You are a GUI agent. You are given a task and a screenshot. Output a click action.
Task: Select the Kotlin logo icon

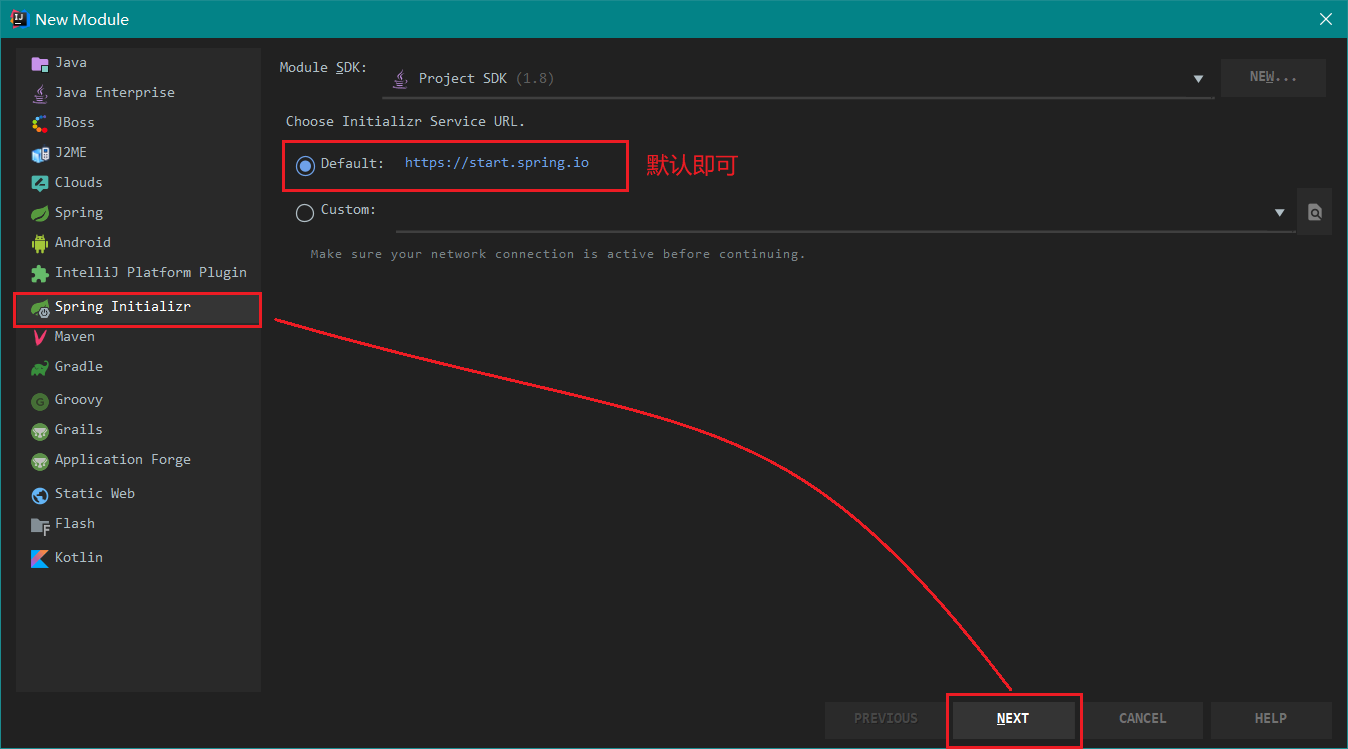(40, 558)
